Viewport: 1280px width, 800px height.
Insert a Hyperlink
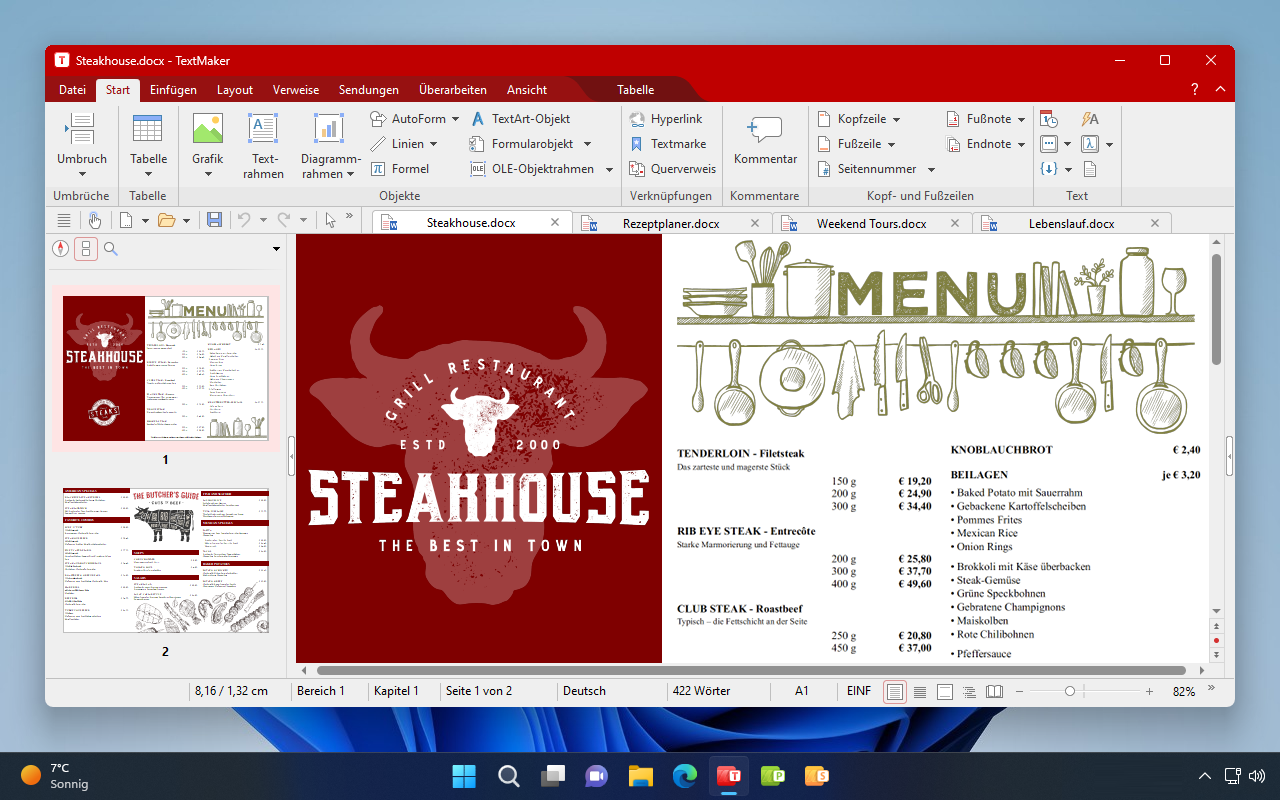(666, 119)
